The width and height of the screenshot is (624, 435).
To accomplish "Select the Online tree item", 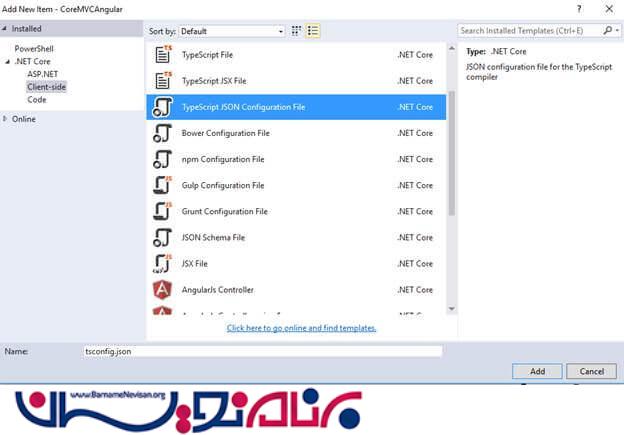I will pos(23,119).
